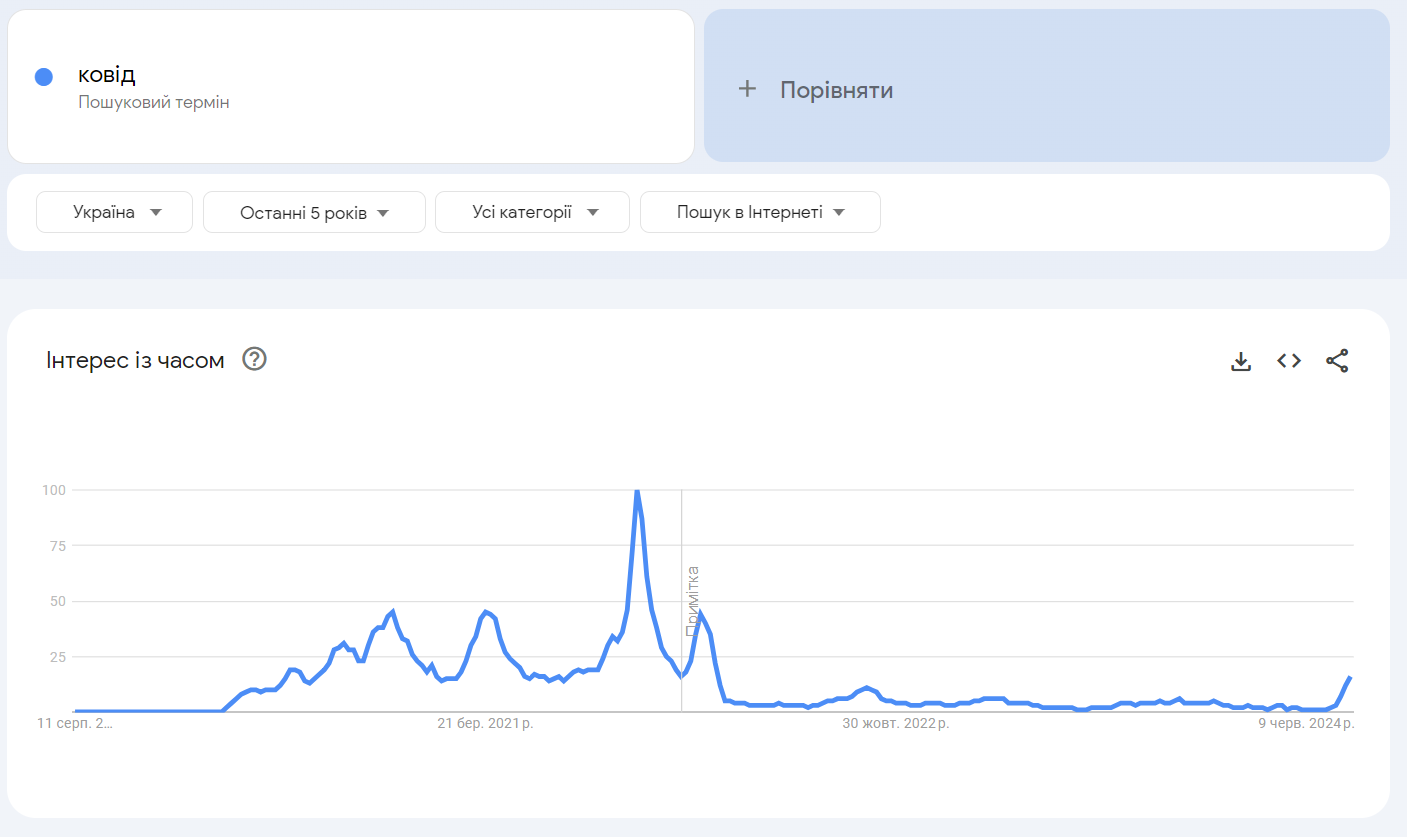
Task: Expand the Україна region dropdown
Action: click(114, 212)
